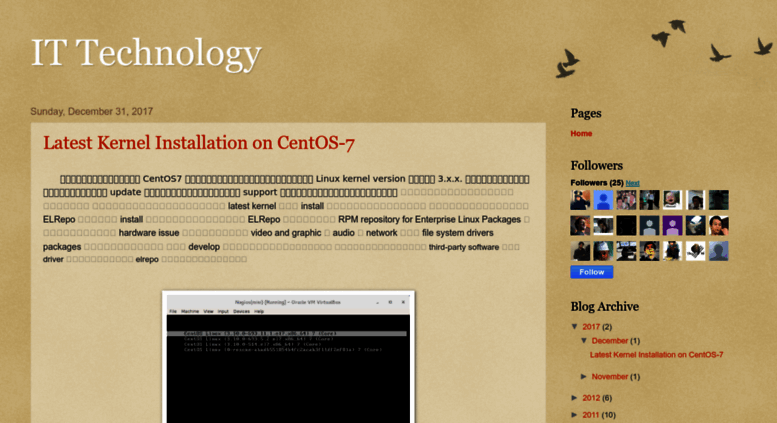Go to the Home page link under Pages
The width and height of the screenshot is (777, 423).
coord(581,133)
